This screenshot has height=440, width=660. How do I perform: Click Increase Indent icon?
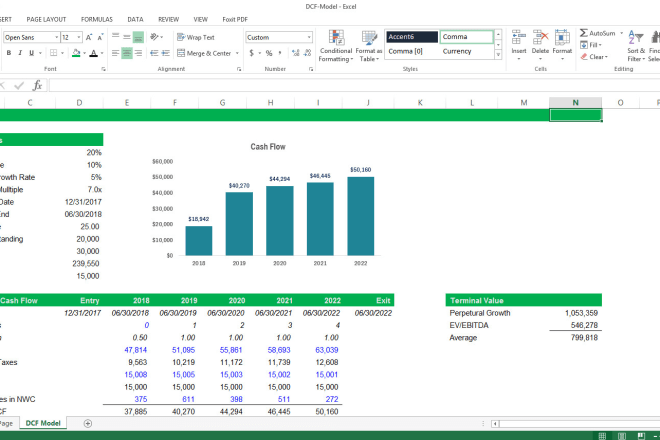coord(165,53)
